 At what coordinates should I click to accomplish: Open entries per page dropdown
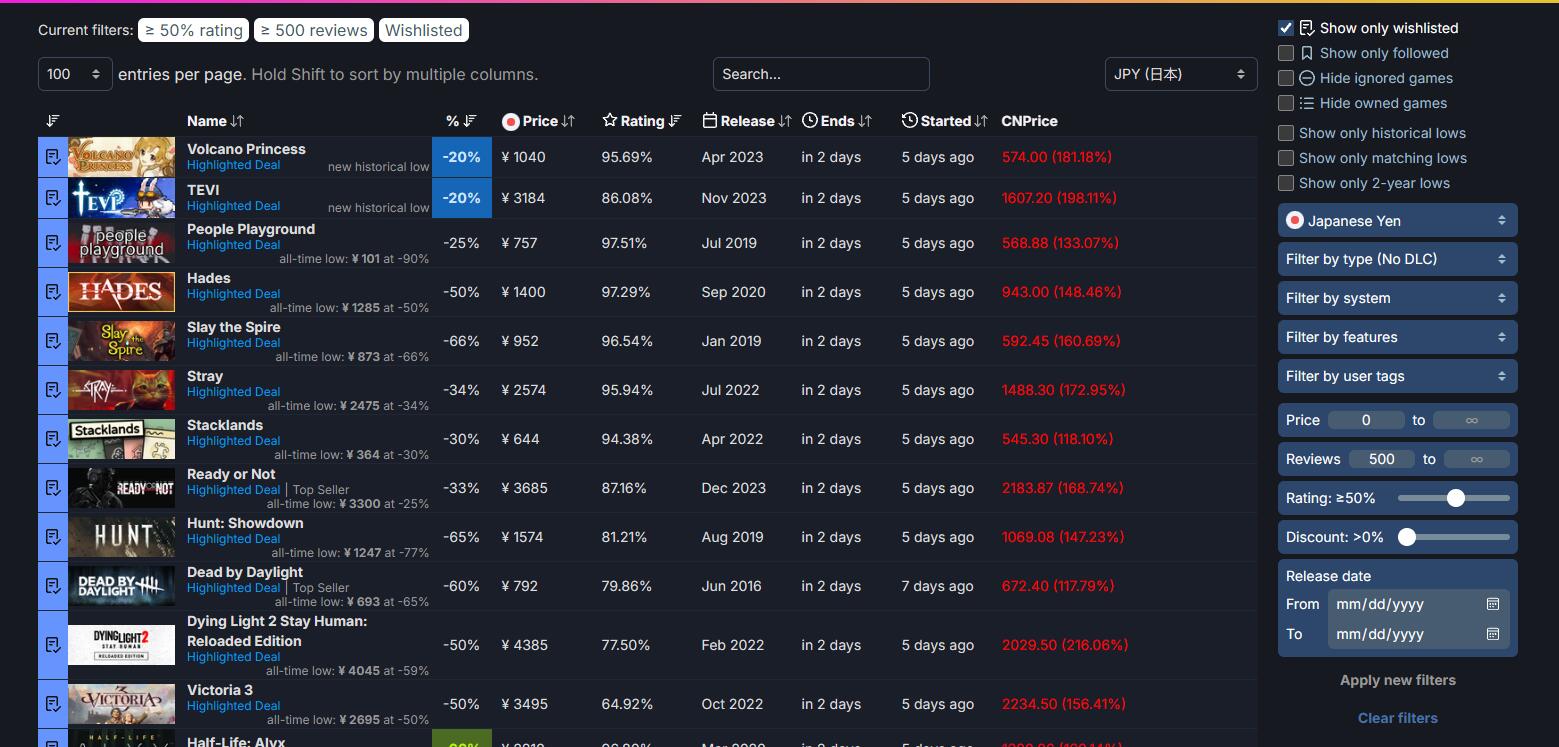(x=75, y=74)
